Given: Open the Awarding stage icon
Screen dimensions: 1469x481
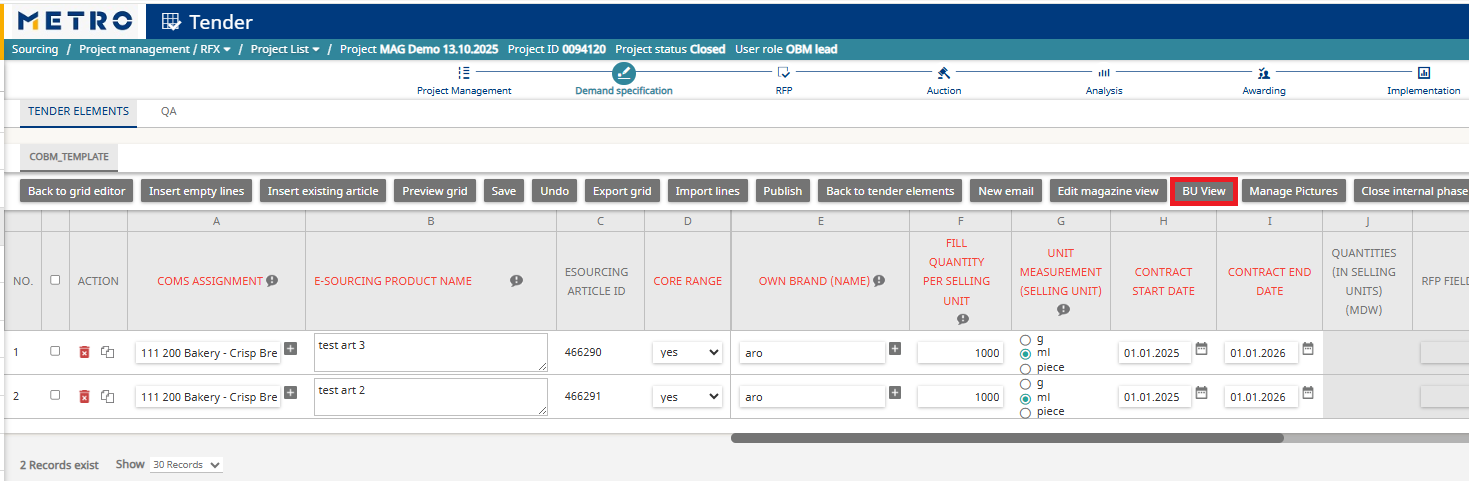Looking at the screenshot, I should (x=1264, y=73).
